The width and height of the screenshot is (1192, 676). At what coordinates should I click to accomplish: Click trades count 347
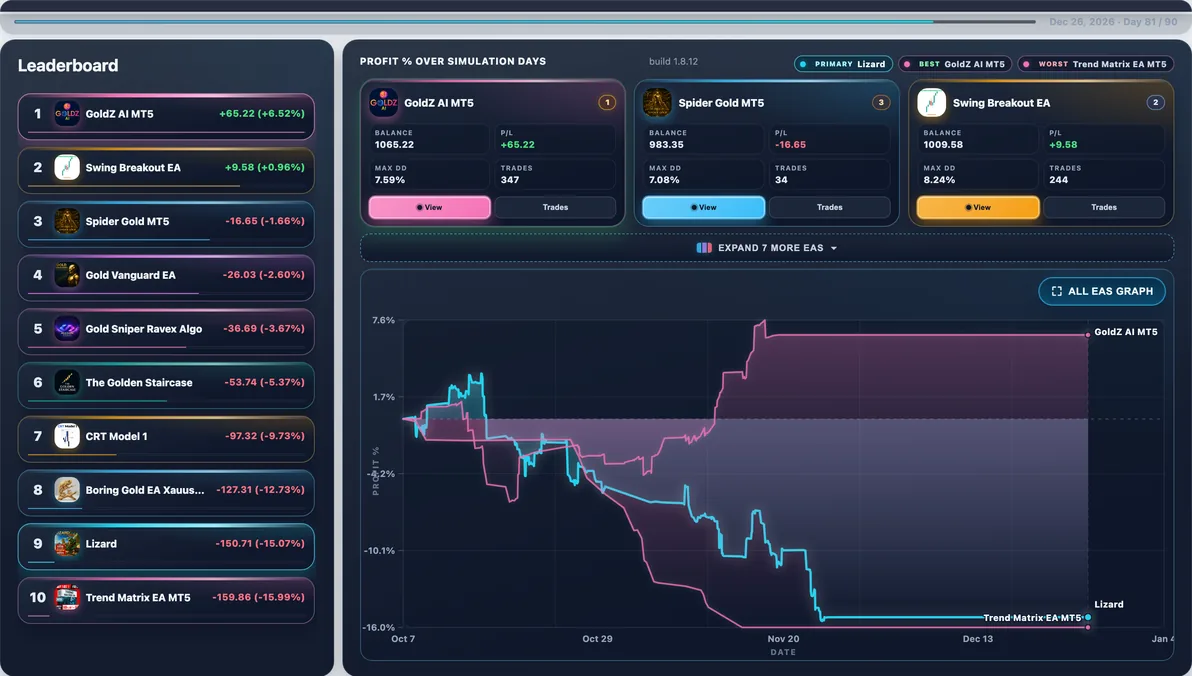509,180
